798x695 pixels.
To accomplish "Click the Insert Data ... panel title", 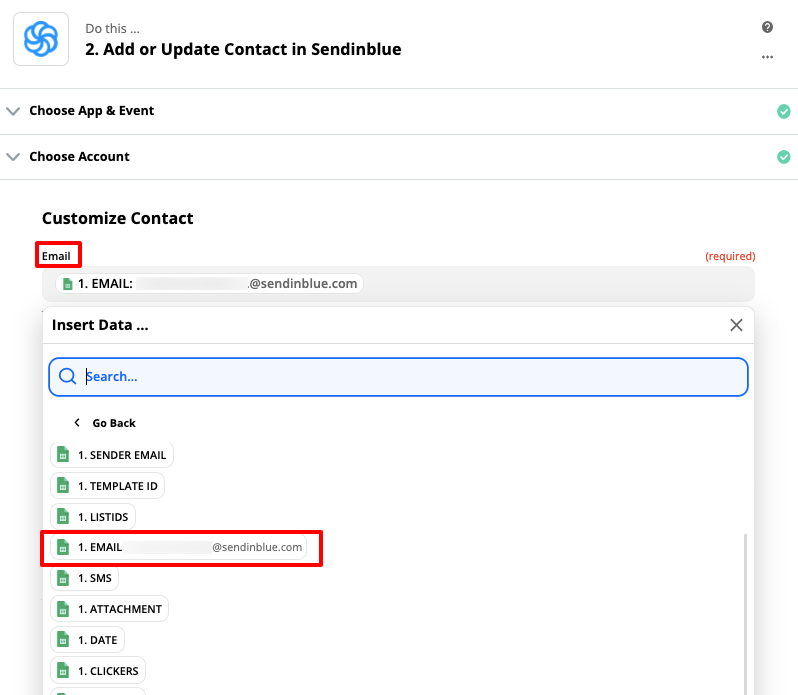I will pos(100,325).
